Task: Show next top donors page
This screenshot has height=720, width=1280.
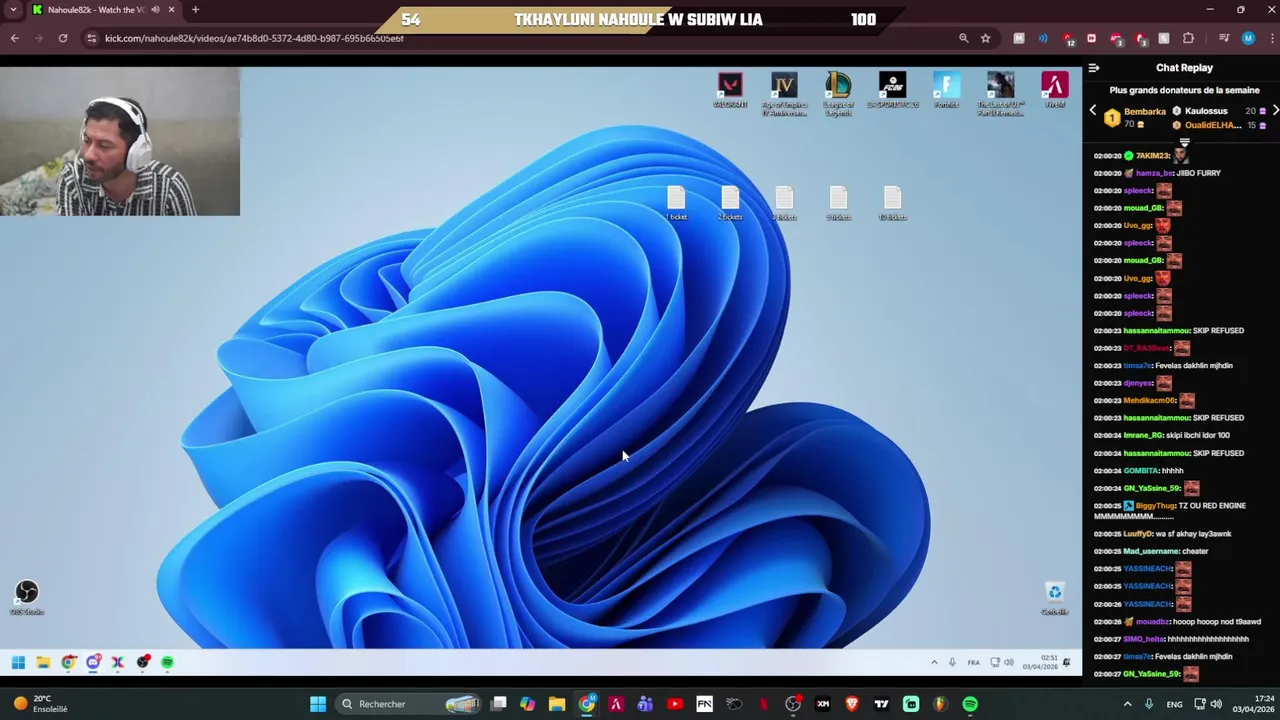Action: point(1275,110)
